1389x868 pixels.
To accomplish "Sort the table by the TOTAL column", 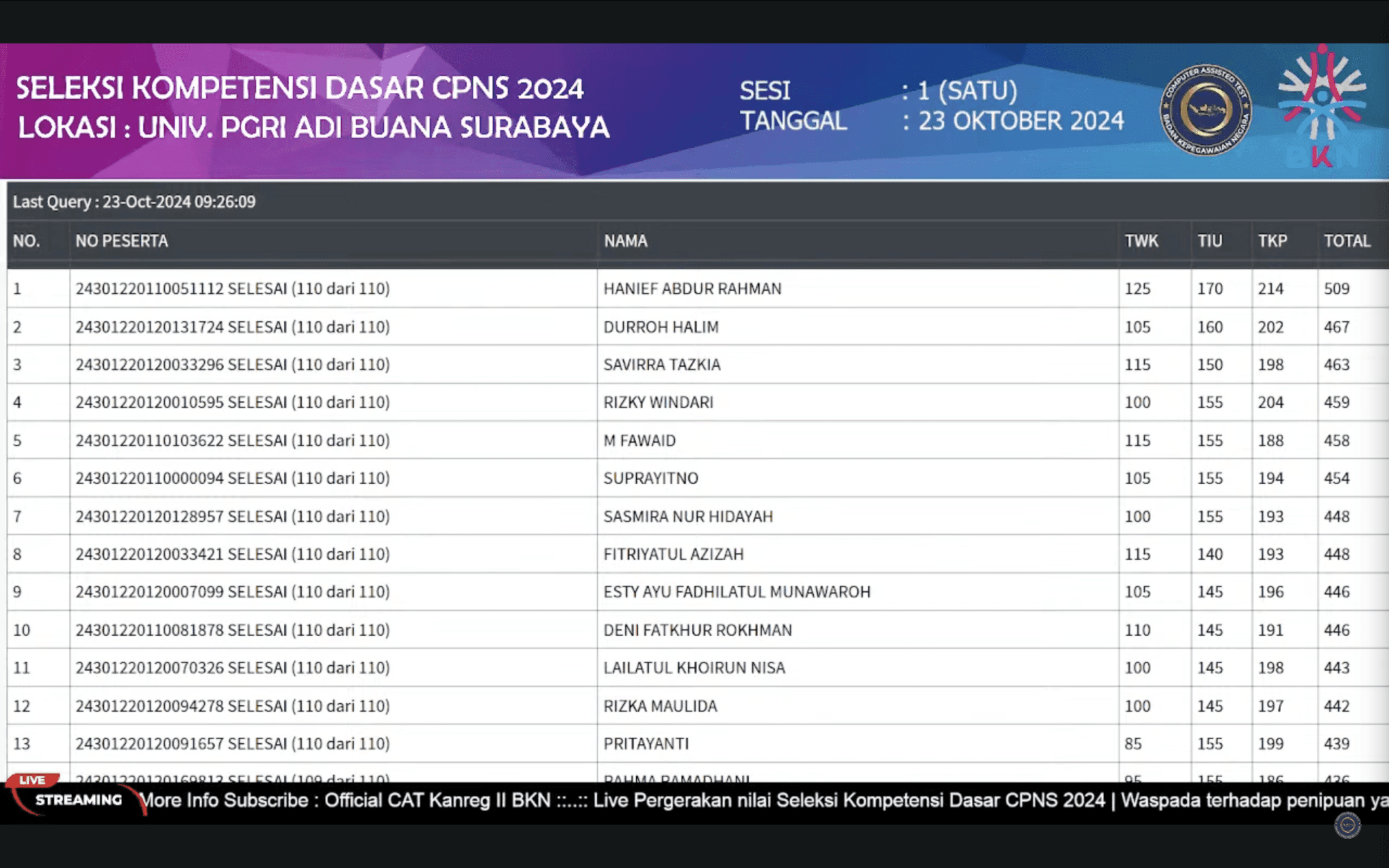I will pyautogui.click(x=1350, y=241).
